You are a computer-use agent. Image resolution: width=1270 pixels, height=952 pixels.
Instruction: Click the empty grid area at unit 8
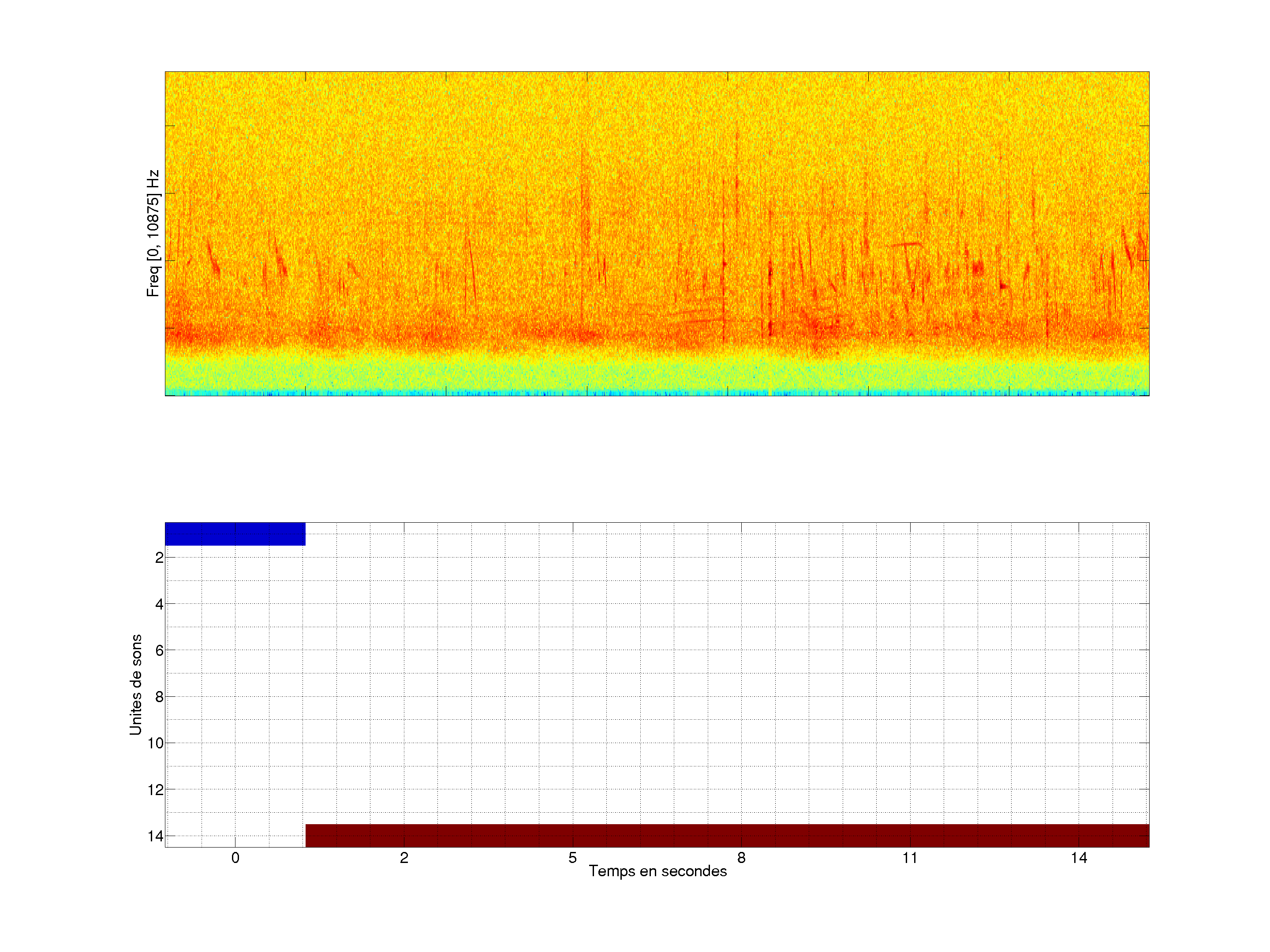coord(657,697)
